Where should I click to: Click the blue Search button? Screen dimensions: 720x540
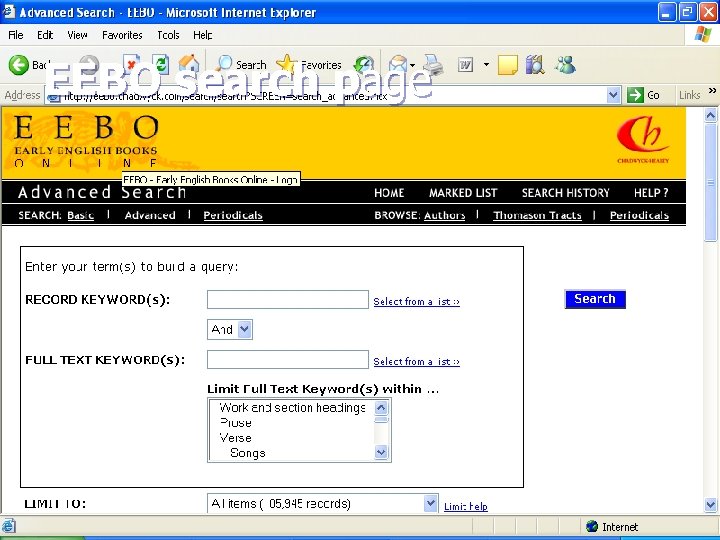tap(595, 299)
